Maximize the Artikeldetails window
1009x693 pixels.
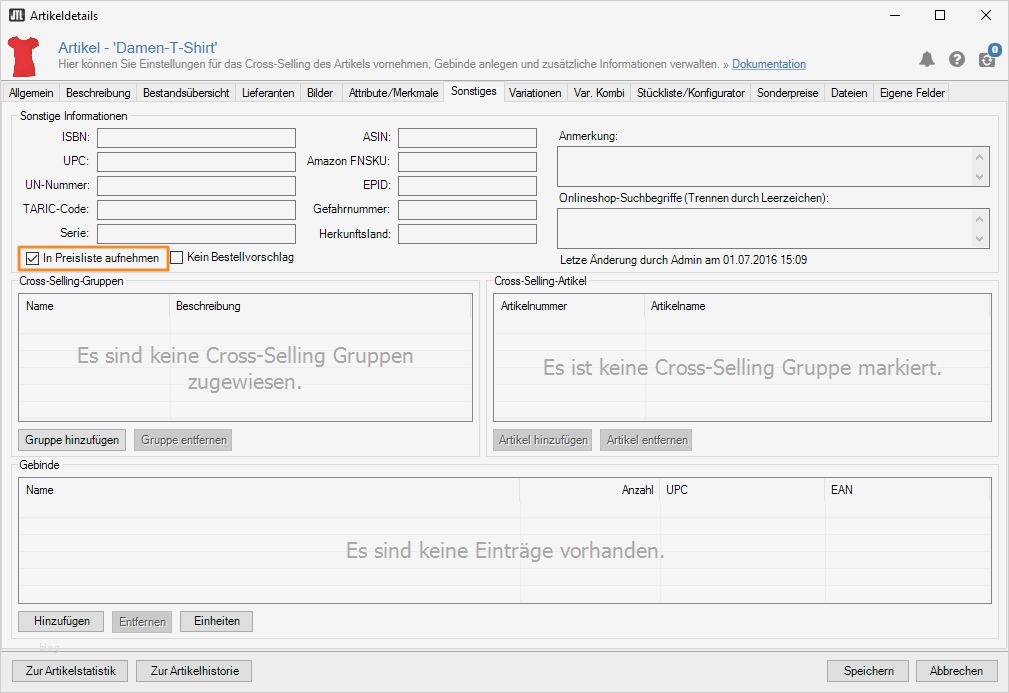940,15
